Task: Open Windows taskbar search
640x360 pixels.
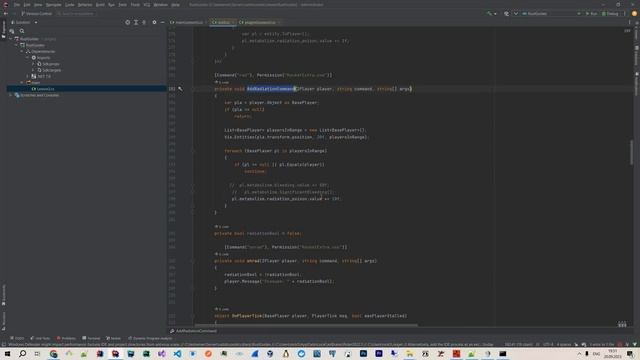Action: tap(22, 353)
